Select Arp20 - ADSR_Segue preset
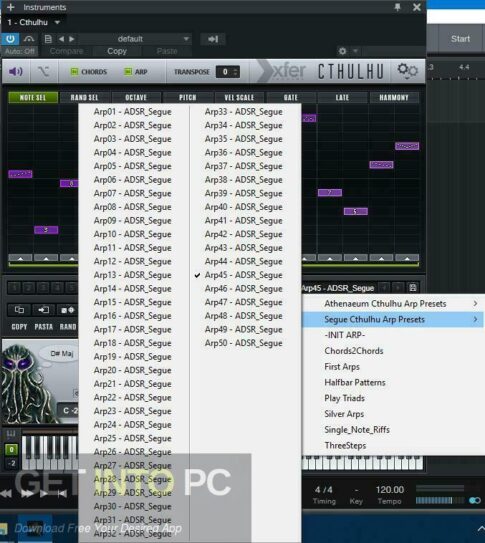This screenshot has height=543, width=485. (133, 370)
